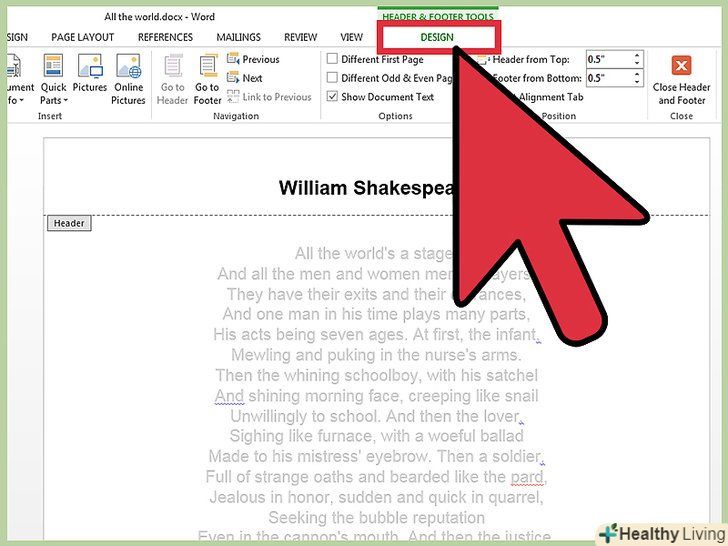The height and width of the screenshot is (546, 728).
Task: Close Header and Footer
Action: 681,80
